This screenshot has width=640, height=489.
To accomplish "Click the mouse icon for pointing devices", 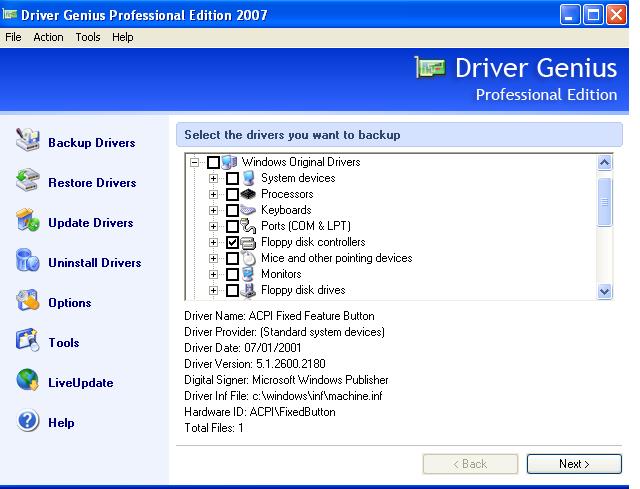I will [x=248, y=258].
